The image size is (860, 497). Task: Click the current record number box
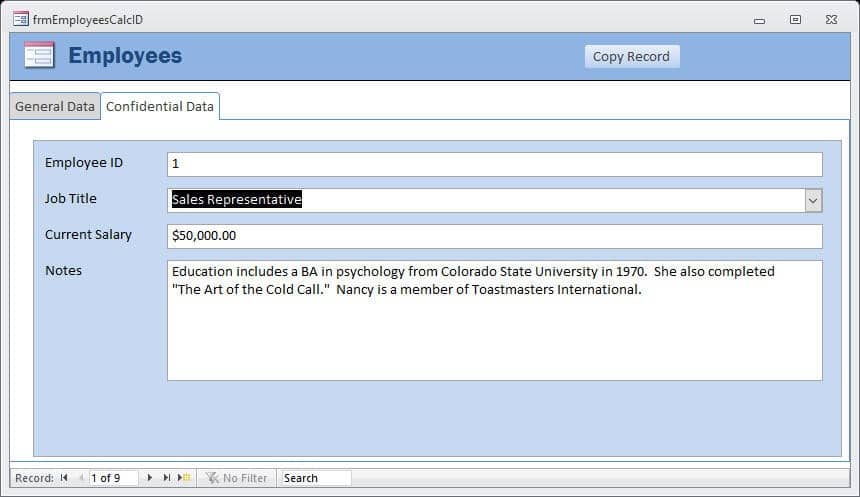point(113,478)
